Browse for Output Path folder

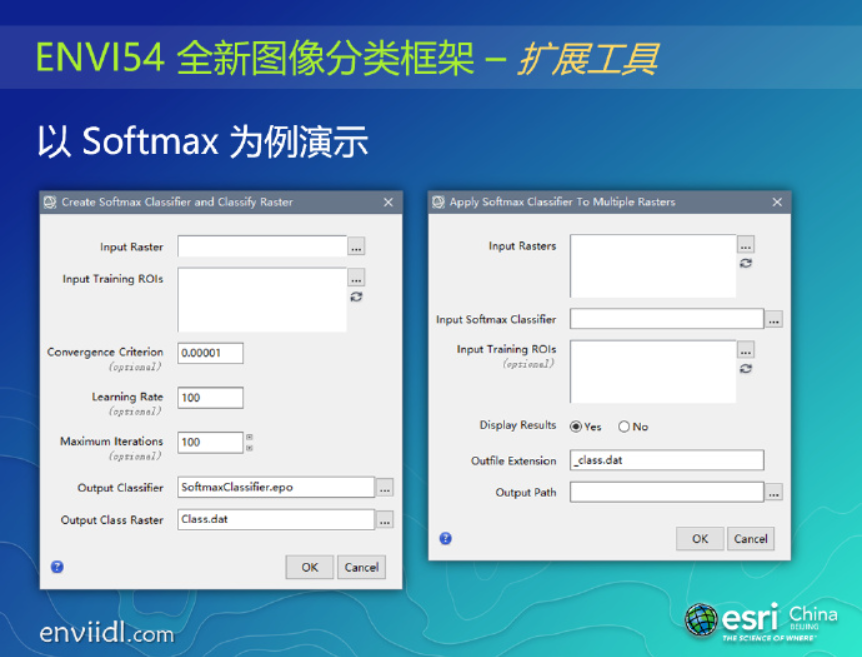click(773, 492)
